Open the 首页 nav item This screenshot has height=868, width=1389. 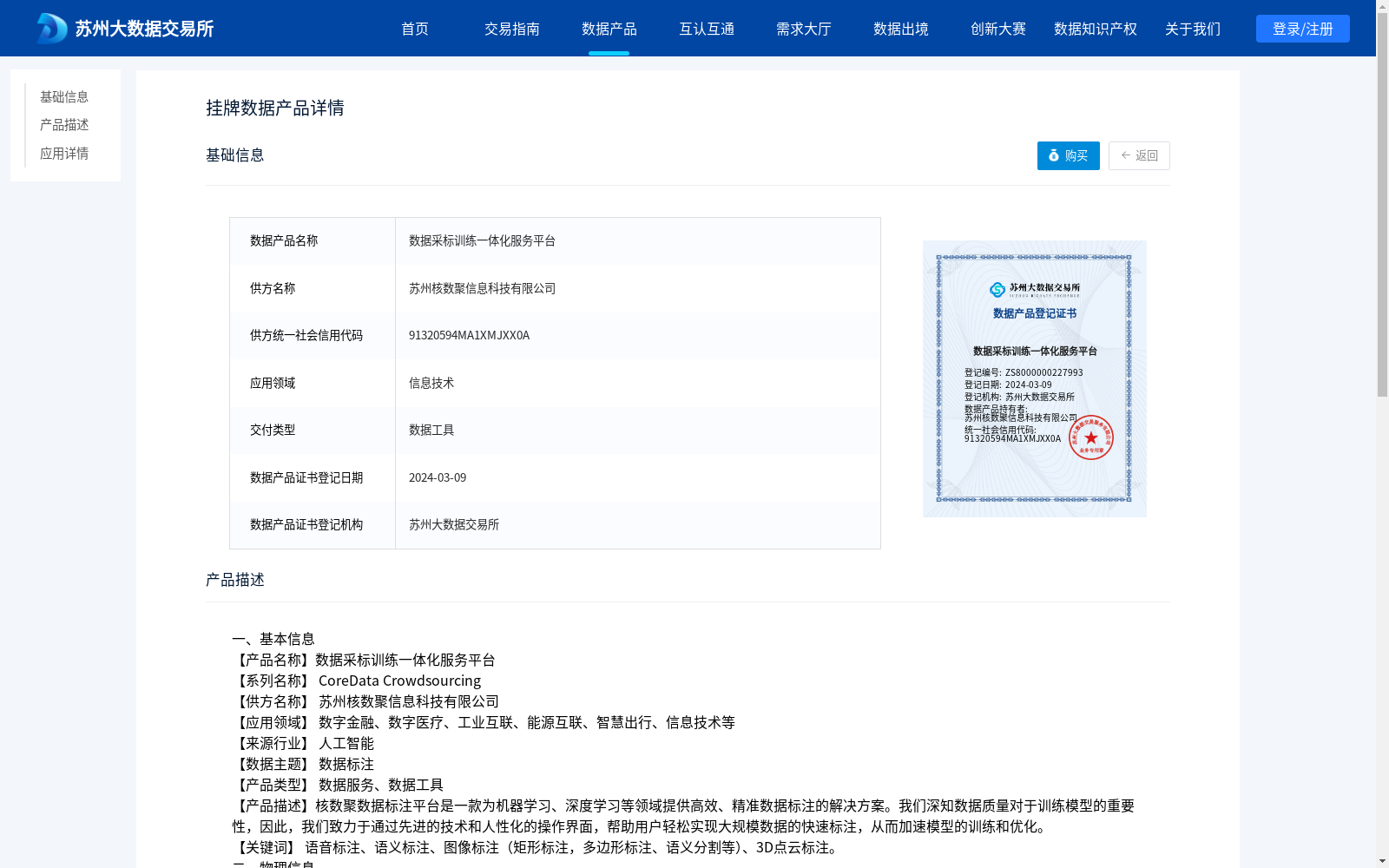click(x=415, y=29)
